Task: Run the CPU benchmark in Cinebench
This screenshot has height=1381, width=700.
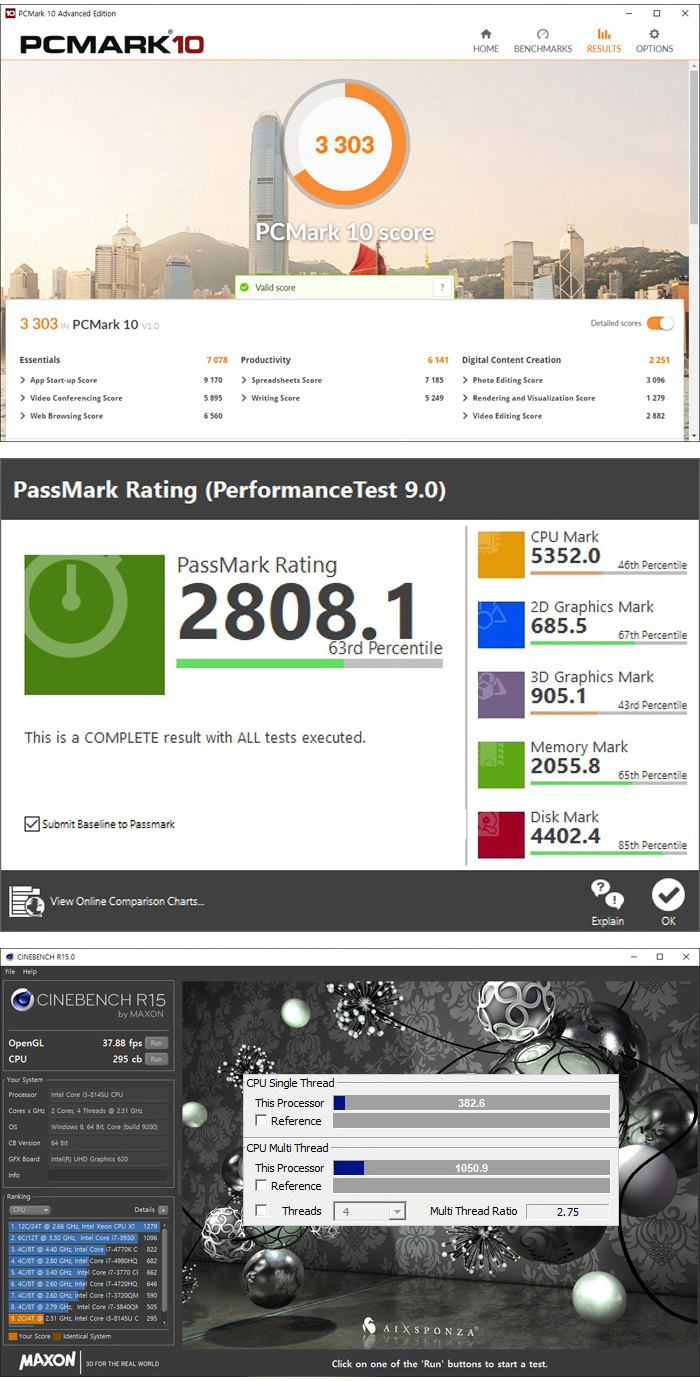Action: tap(155, 1058)
